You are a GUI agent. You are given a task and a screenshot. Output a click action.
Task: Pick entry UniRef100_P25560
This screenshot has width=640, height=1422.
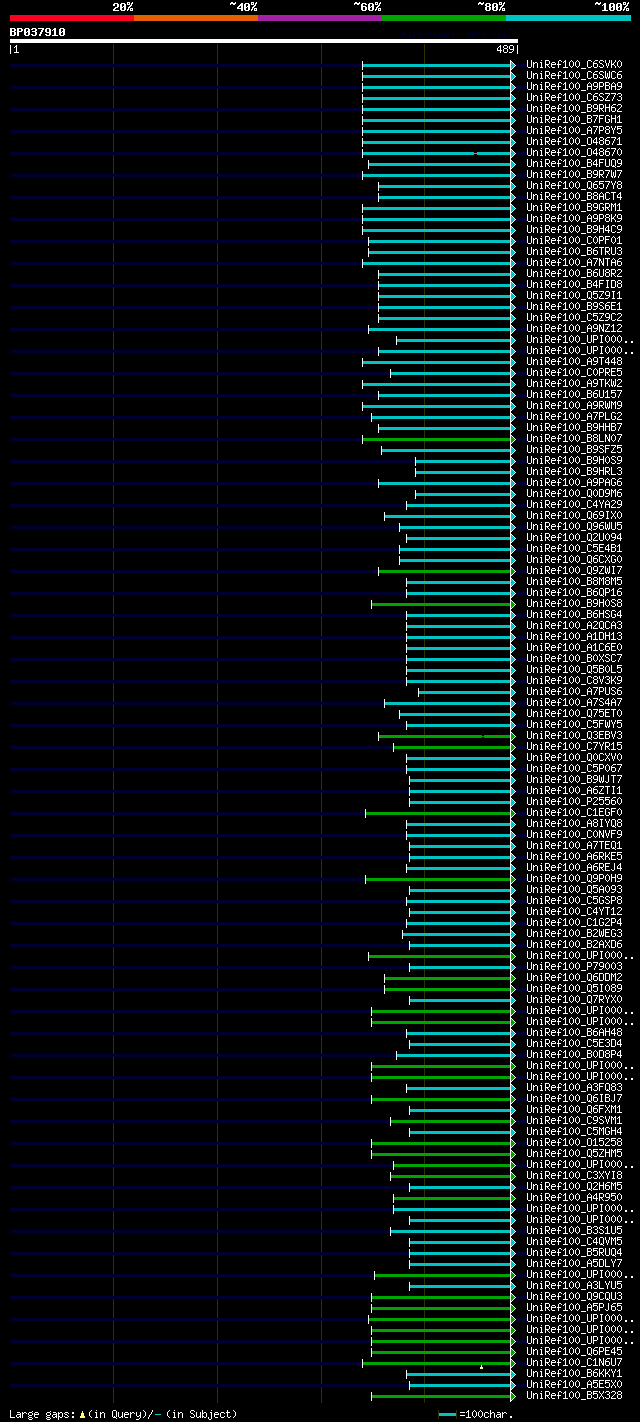tap(574, 801)
